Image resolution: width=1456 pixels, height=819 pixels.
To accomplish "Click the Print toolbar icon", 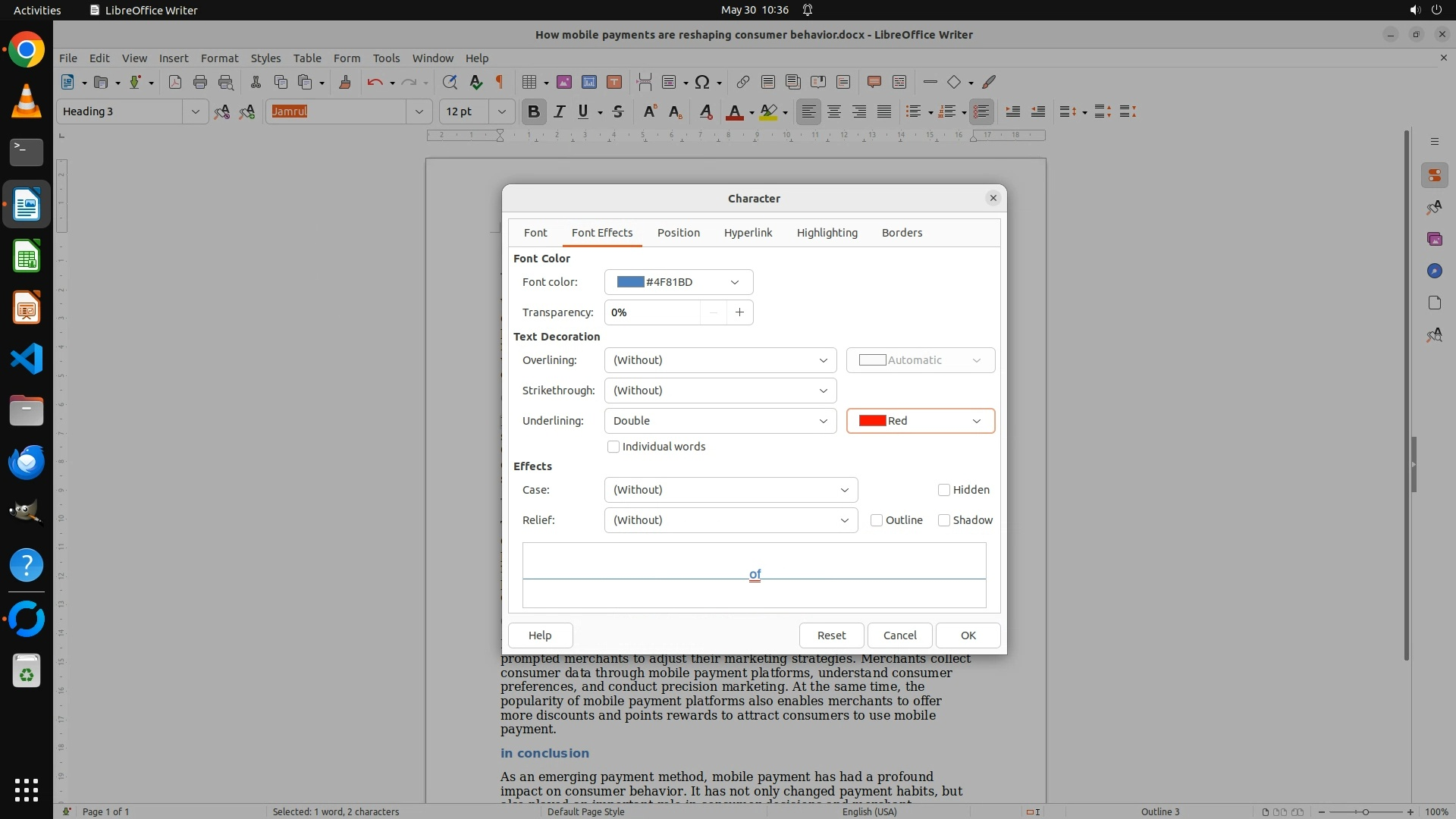I will click(200, 82).
